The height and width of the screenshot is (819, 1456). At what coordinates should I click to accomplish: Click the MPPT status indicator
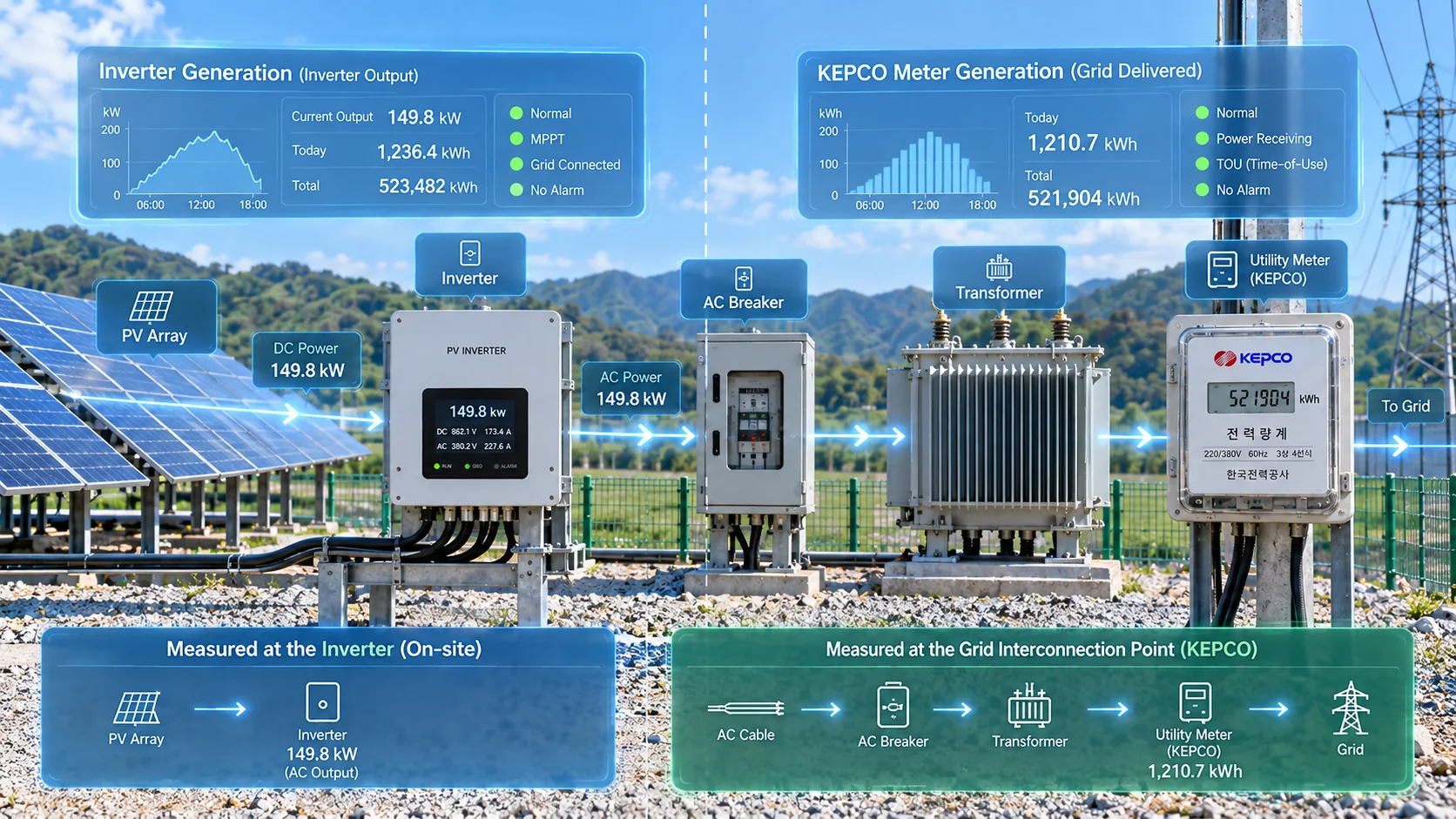click(537, 139)
